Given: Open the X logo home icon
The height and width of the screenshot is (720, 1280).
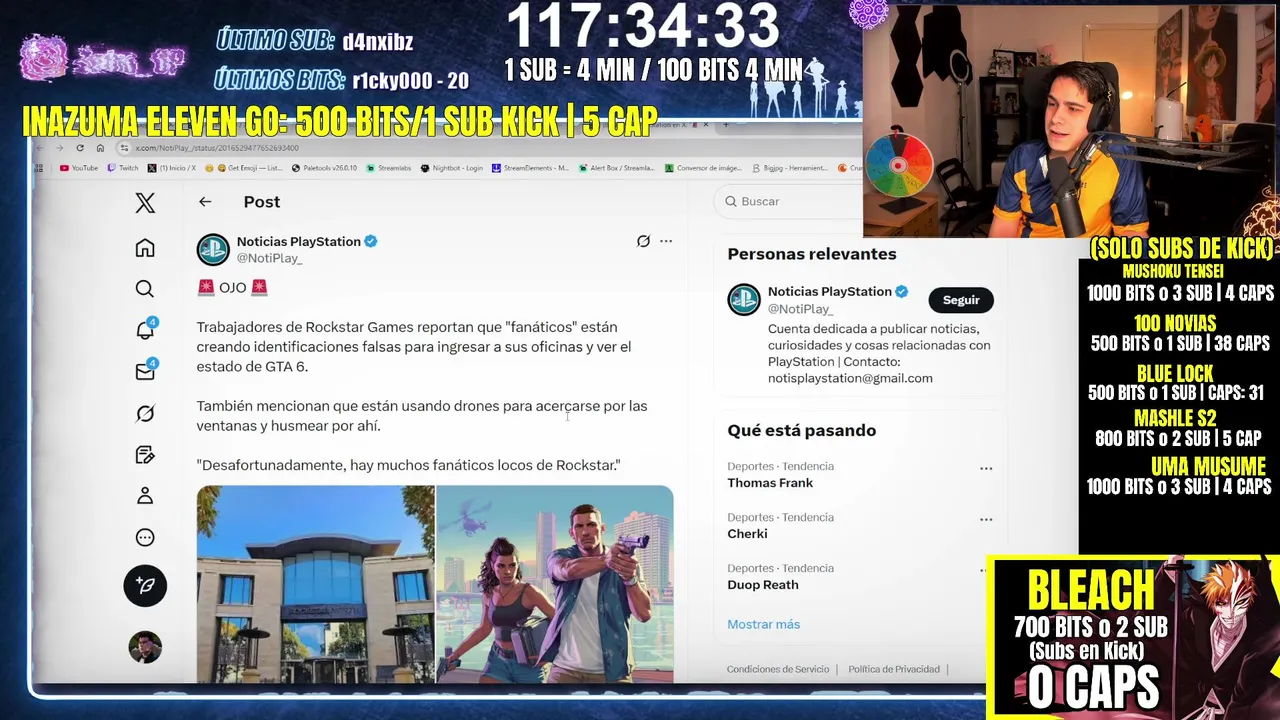Looking at the screenshot, I should 145,203.
